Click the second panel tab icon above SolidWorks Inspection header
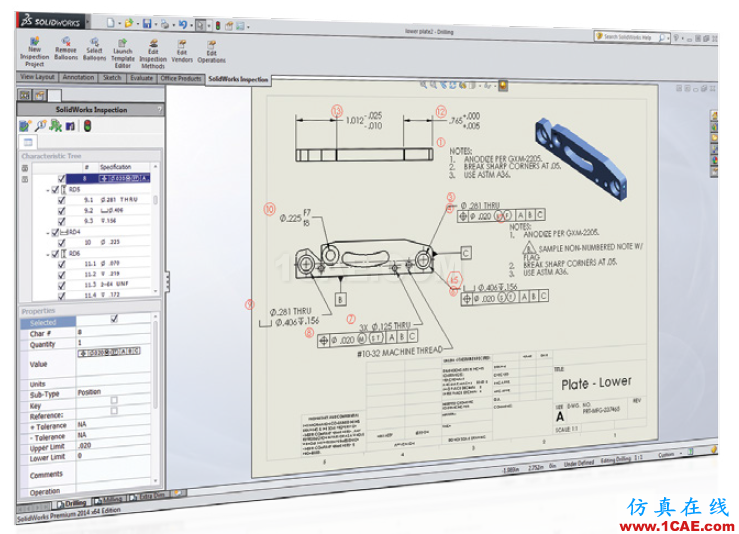 click(x=40, y=96)
